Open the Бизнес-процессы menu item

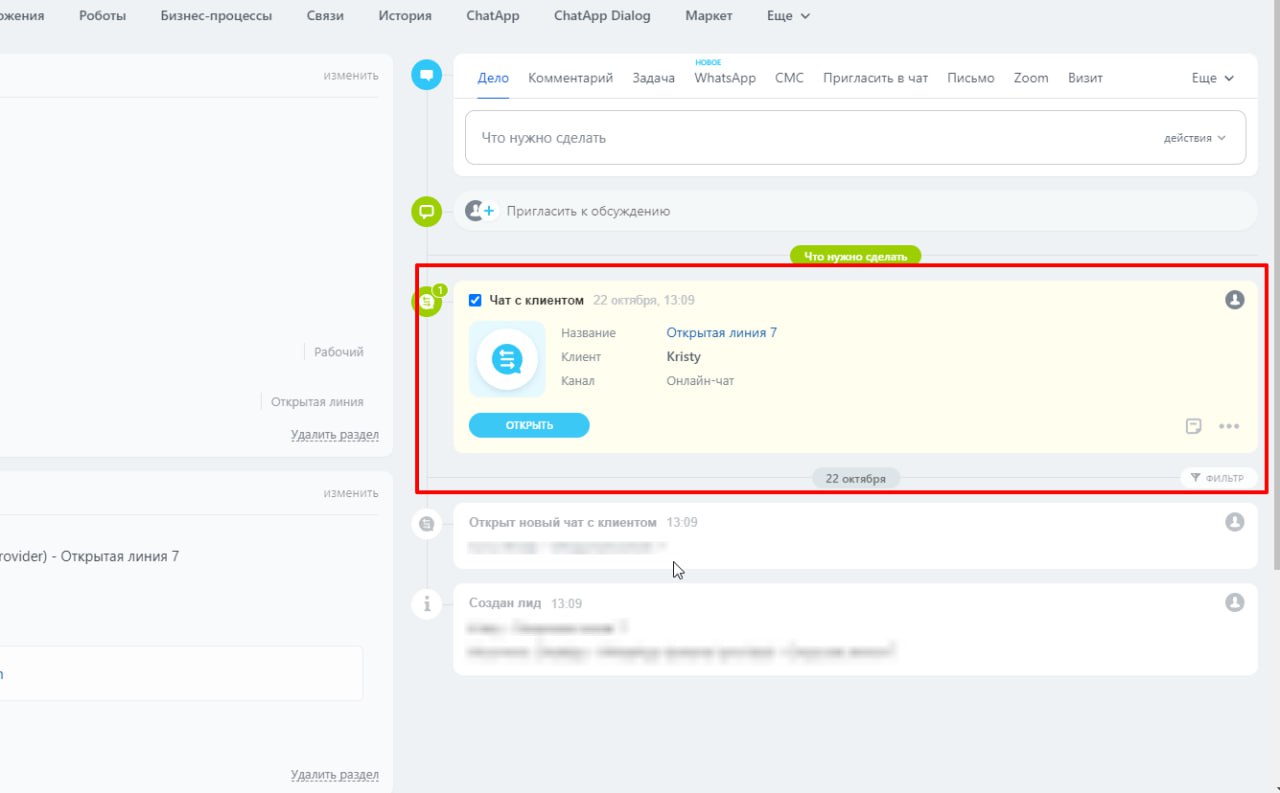216,16
